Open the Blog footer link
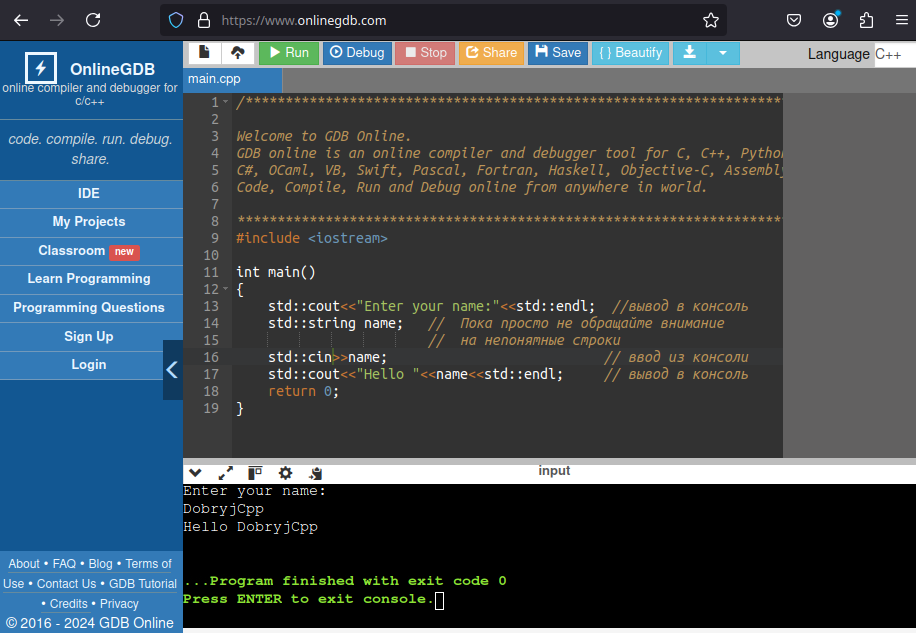Viewport: 916px width, 633px height. [x=100, y=564]
